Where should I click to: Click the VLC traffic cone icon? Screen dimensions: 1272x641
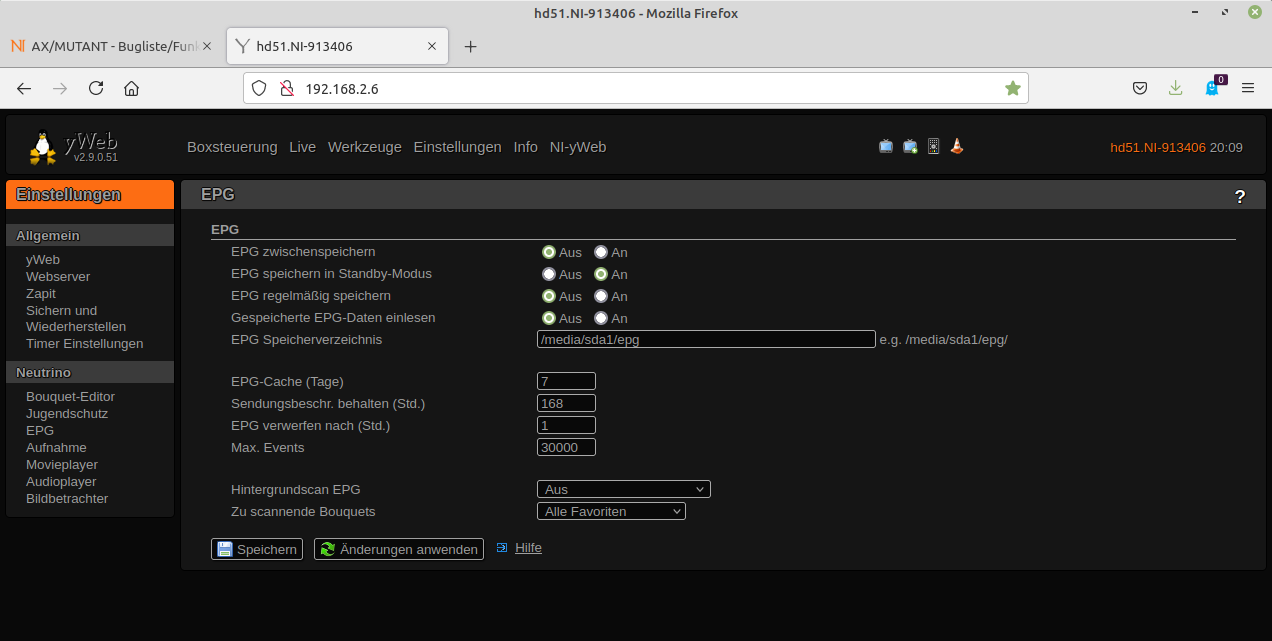point(957,147)
